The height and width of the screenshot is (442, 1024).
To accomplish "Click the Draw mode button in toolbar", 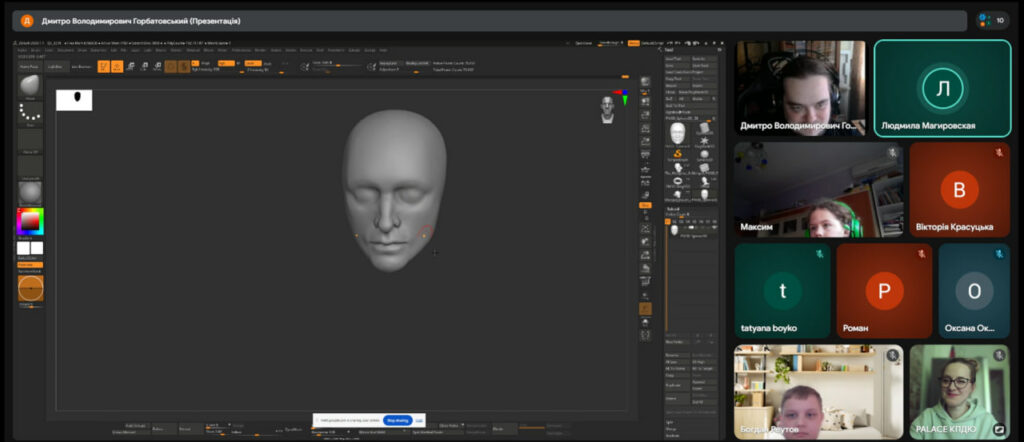I will [x=117, y=67].
